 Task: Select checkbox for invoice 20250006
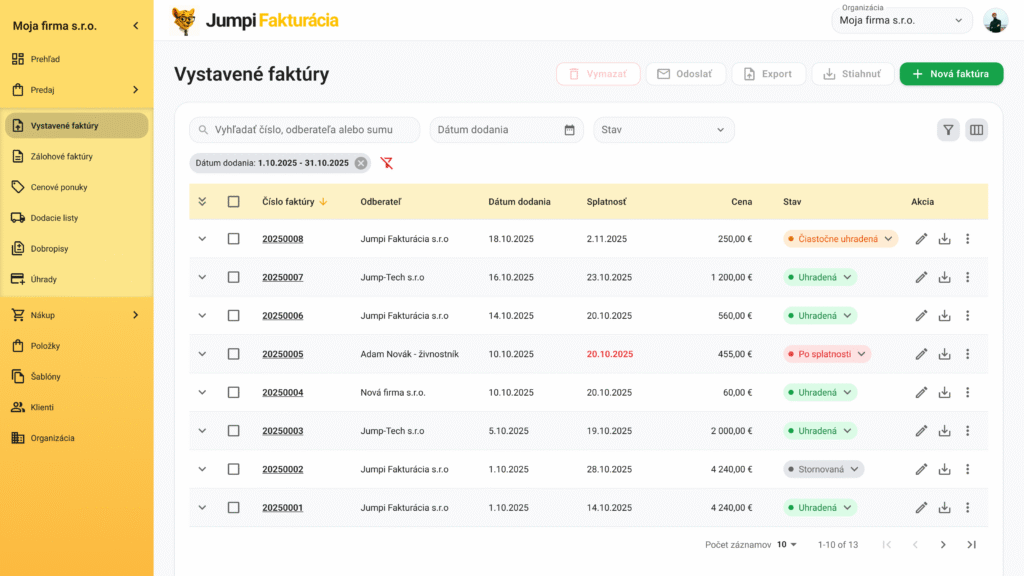point(233,316)
